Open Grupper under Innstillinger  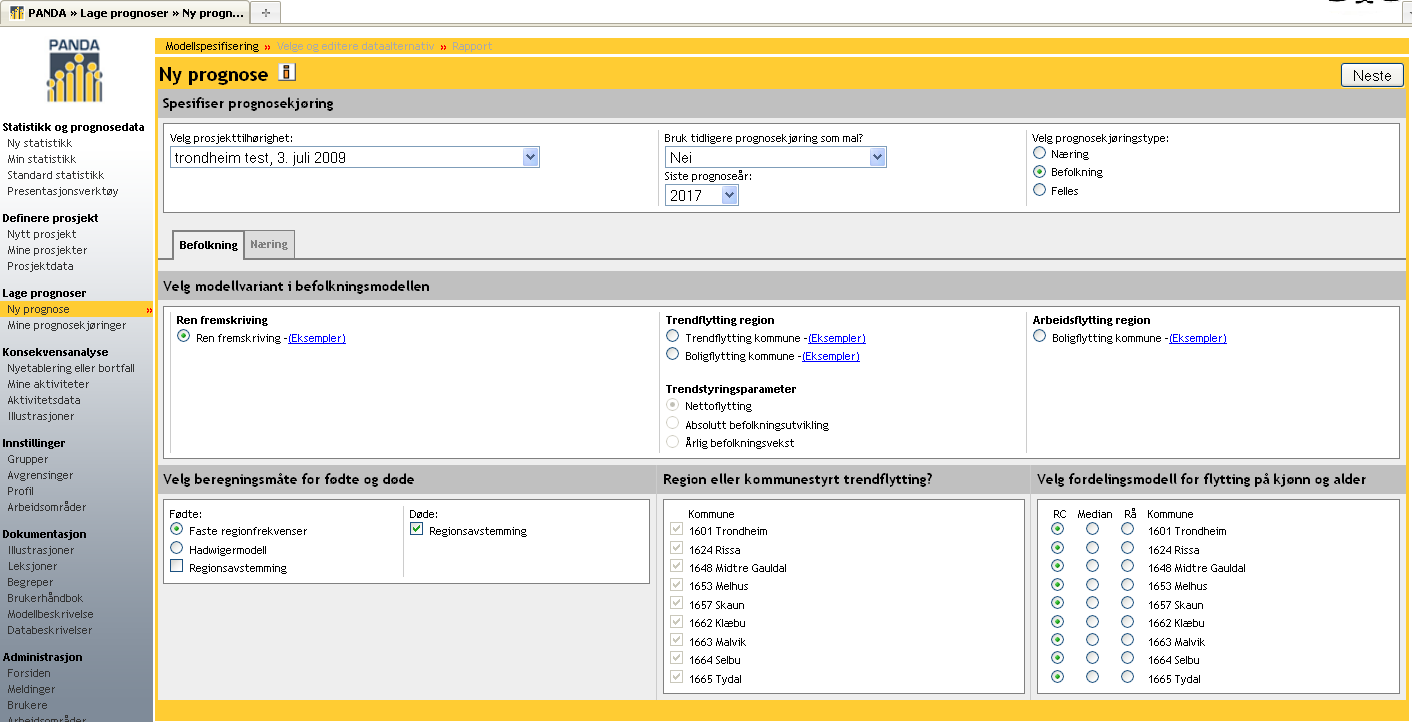(27, 459)
